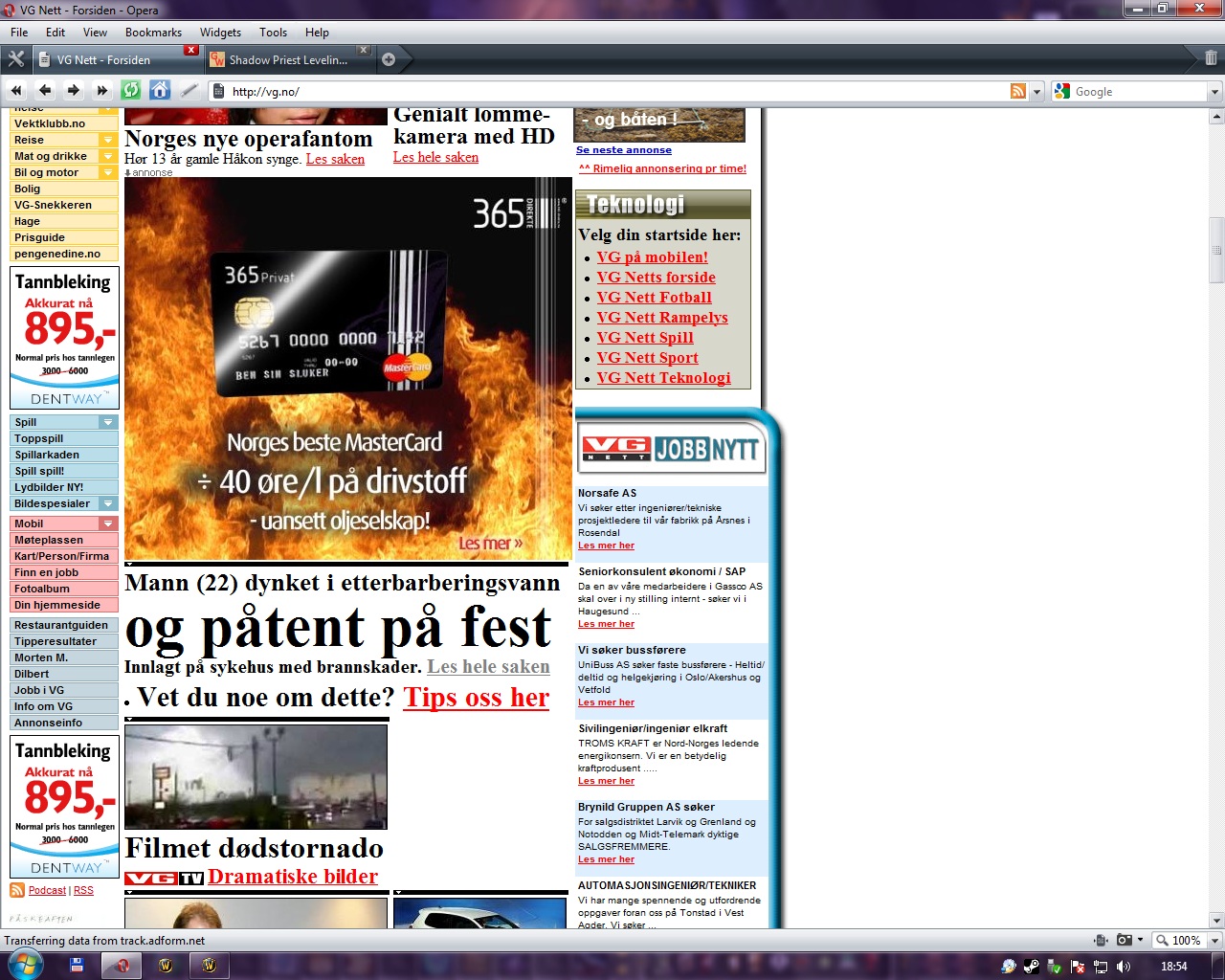Open the Se neste annonse link
This screenshot has height=980, width=1225.
[x=624, y=150]
